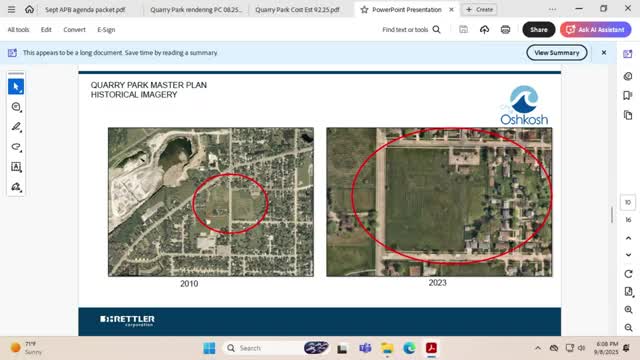Select the Add text box tool
The width and height of the screenshot is (640, 360).
click(x=16, y=167)
